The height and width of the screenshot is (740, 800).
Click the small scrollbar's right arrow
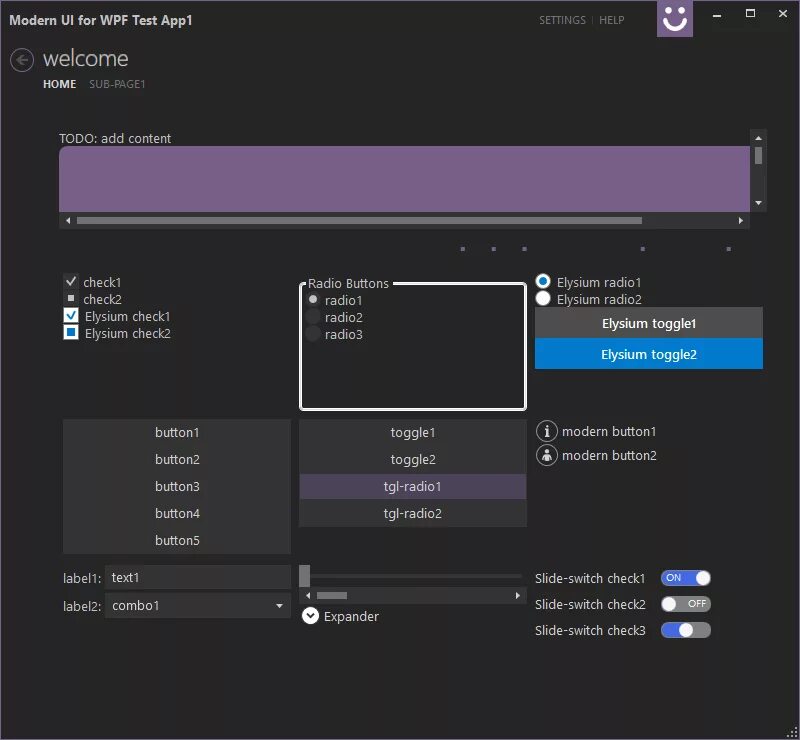click(x=518, y=596)
